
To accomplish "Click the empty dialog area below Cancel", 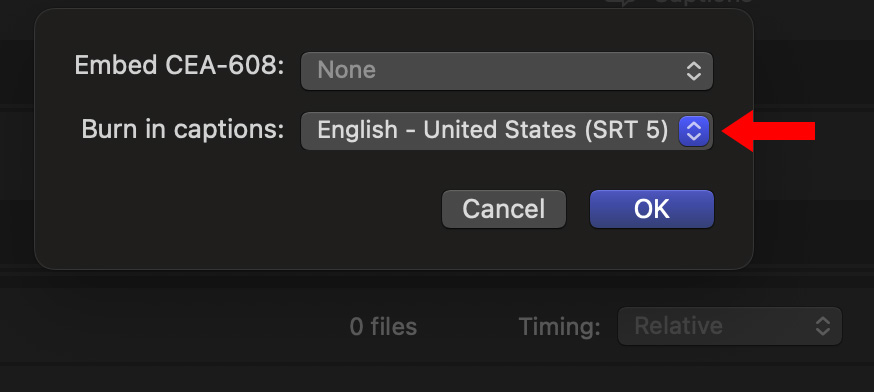I will (x=504, y=249).
